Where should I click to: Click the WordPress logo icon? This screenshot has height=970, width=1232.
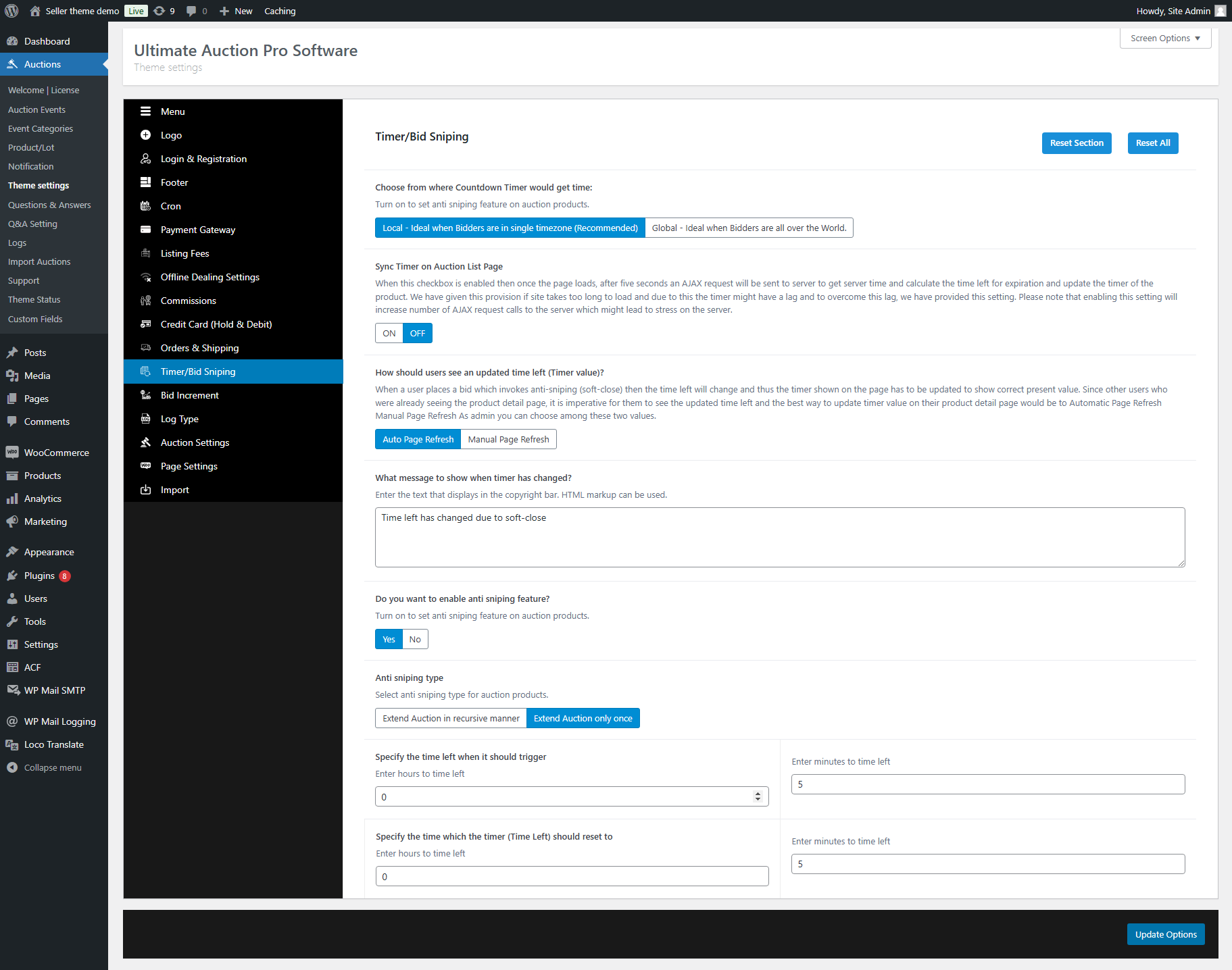(11, 11)
